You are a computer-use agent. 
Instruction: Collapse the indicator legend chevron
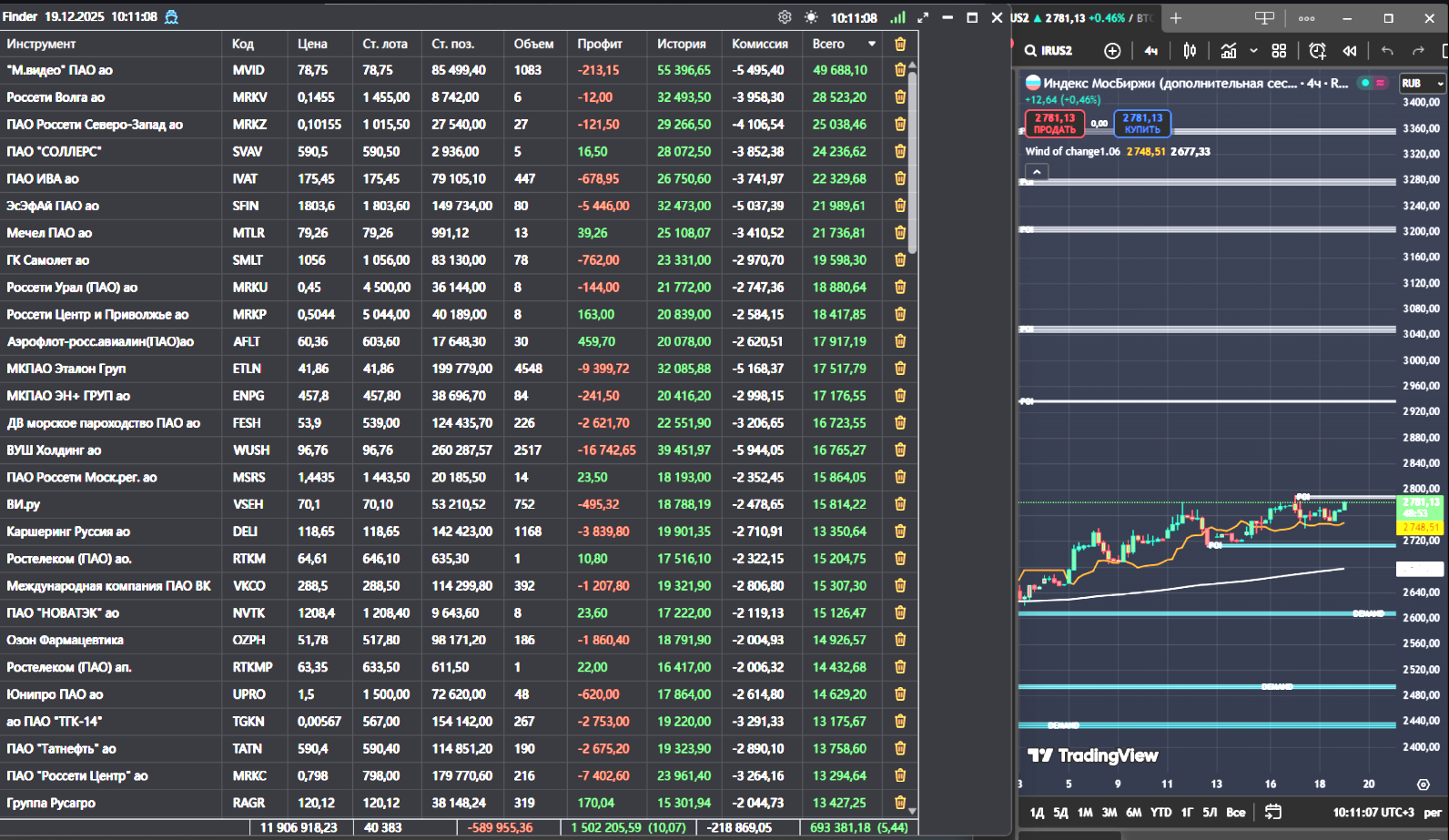click(x=1037, y=171)
